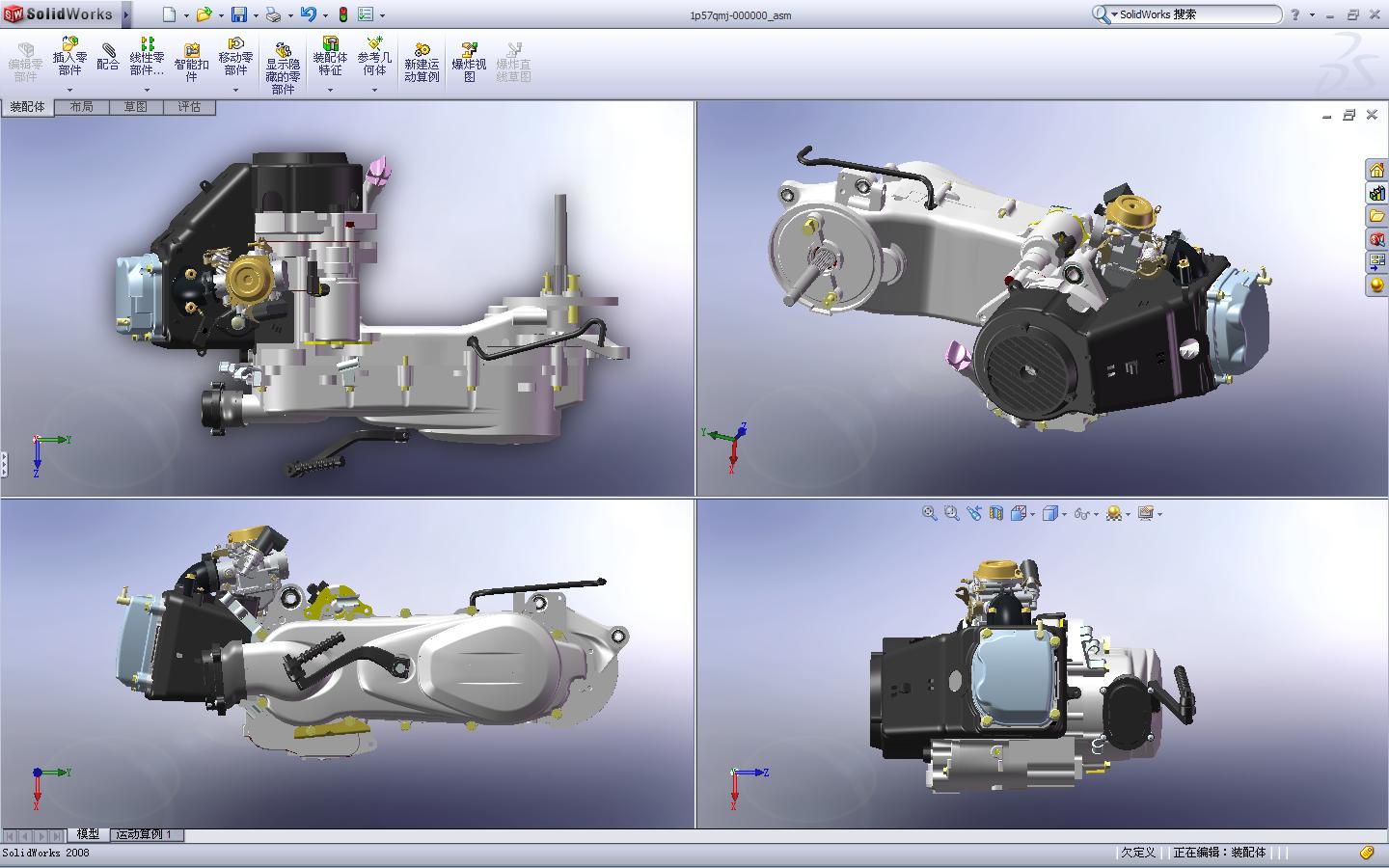Click the View Orientation cube icon

click(1019, 513)
